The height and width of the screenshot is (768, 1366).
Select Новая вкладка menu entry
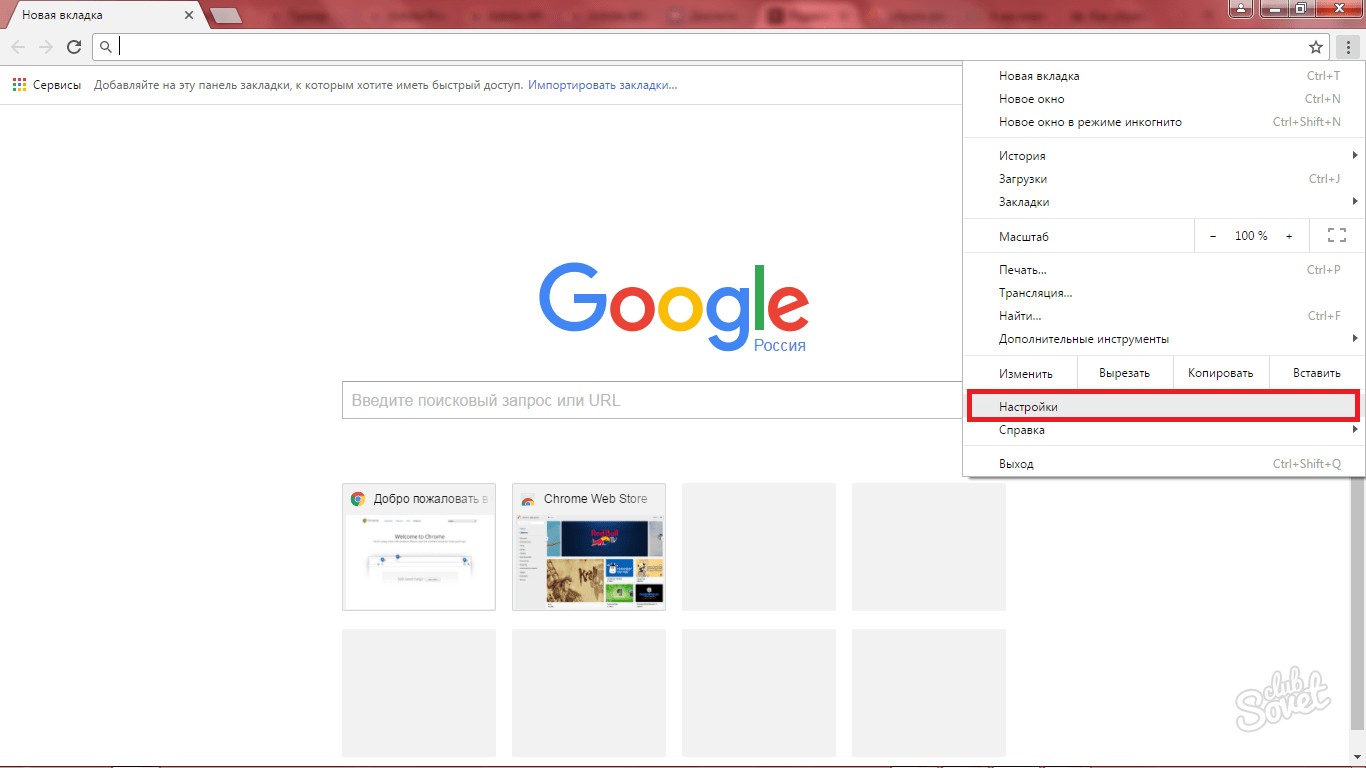click(x=1164, y=76)
